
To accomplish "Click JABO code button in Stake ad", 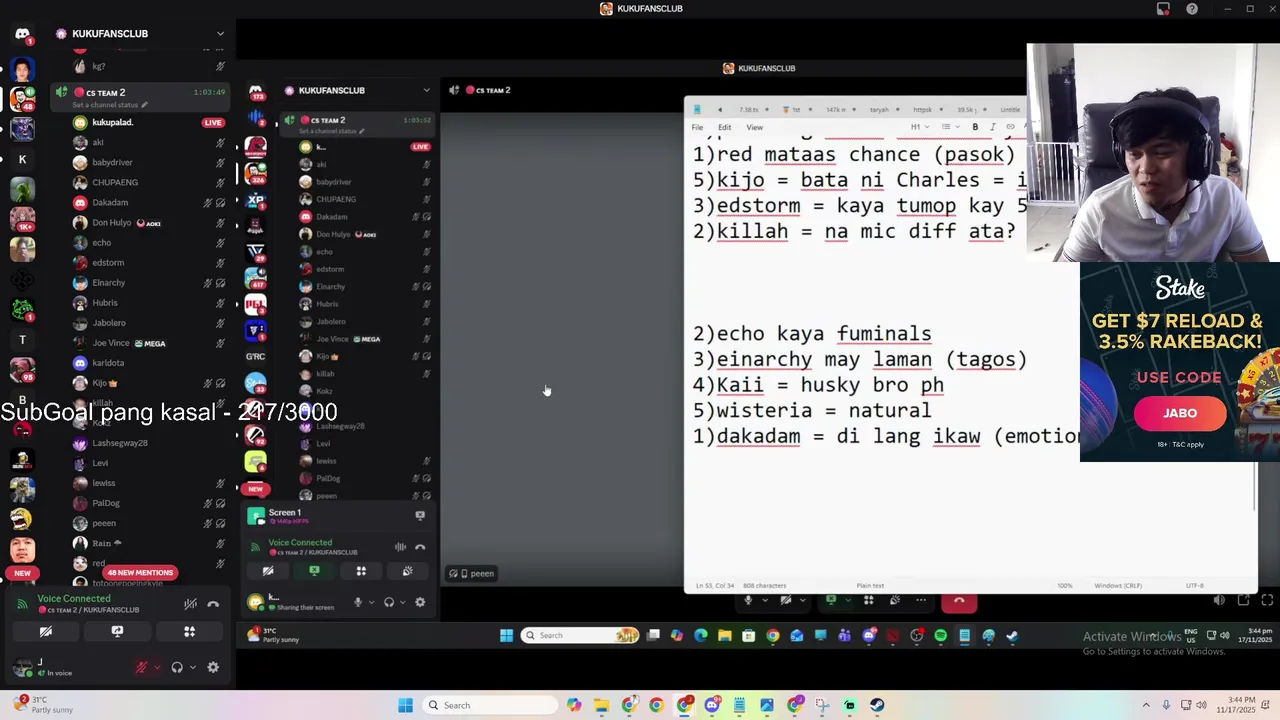I will point(1180,413).
